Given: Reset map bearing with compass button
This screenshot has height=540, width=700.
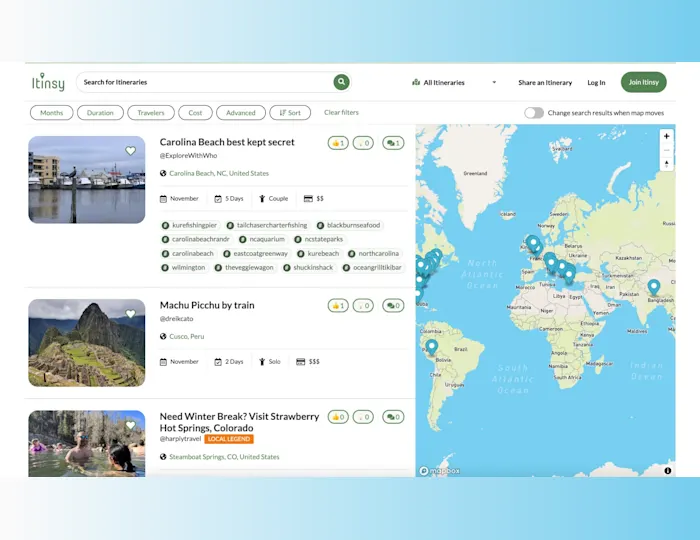Looking at the screenshot, I should (667, 163).
